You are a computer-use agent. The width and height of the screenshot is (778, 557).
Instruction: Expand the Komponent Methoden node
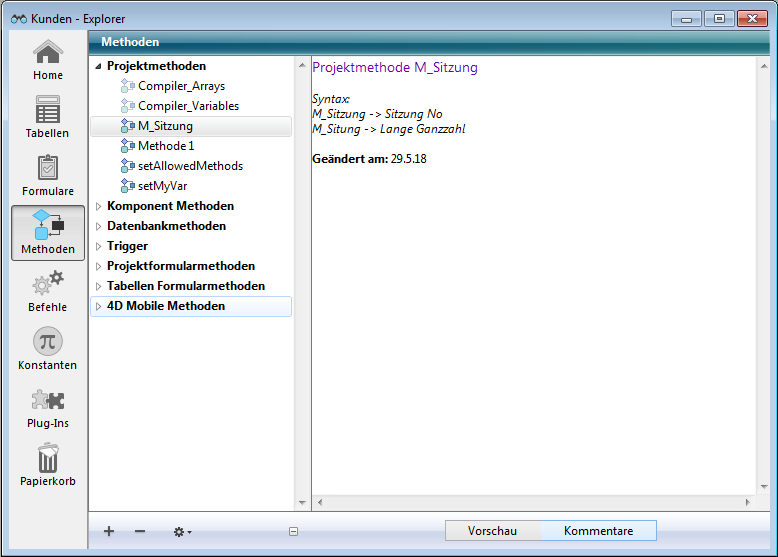(98, 206)
